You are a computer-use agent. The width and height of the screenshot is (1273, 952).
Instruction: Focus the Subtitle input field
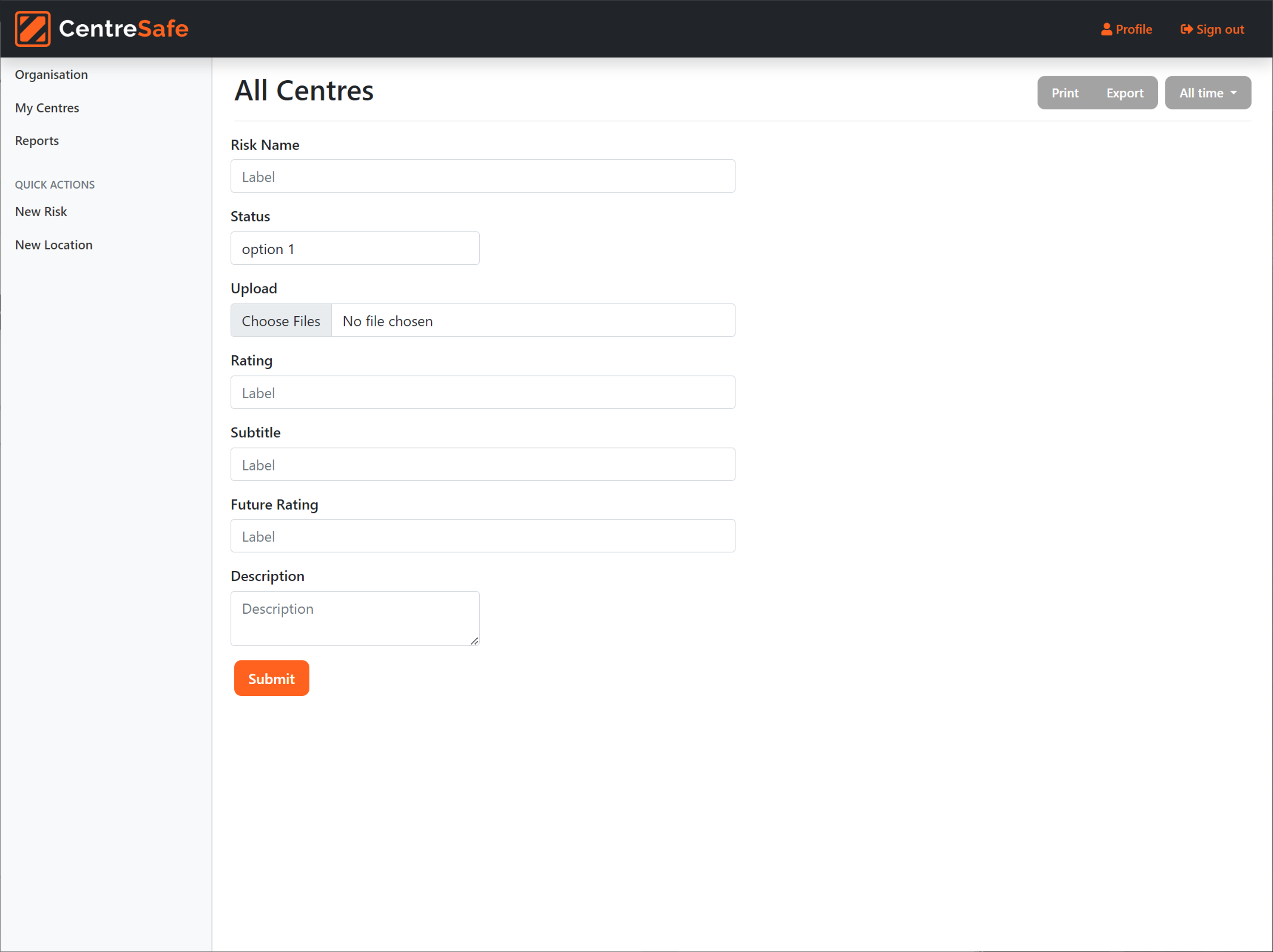tap(482, 464)
